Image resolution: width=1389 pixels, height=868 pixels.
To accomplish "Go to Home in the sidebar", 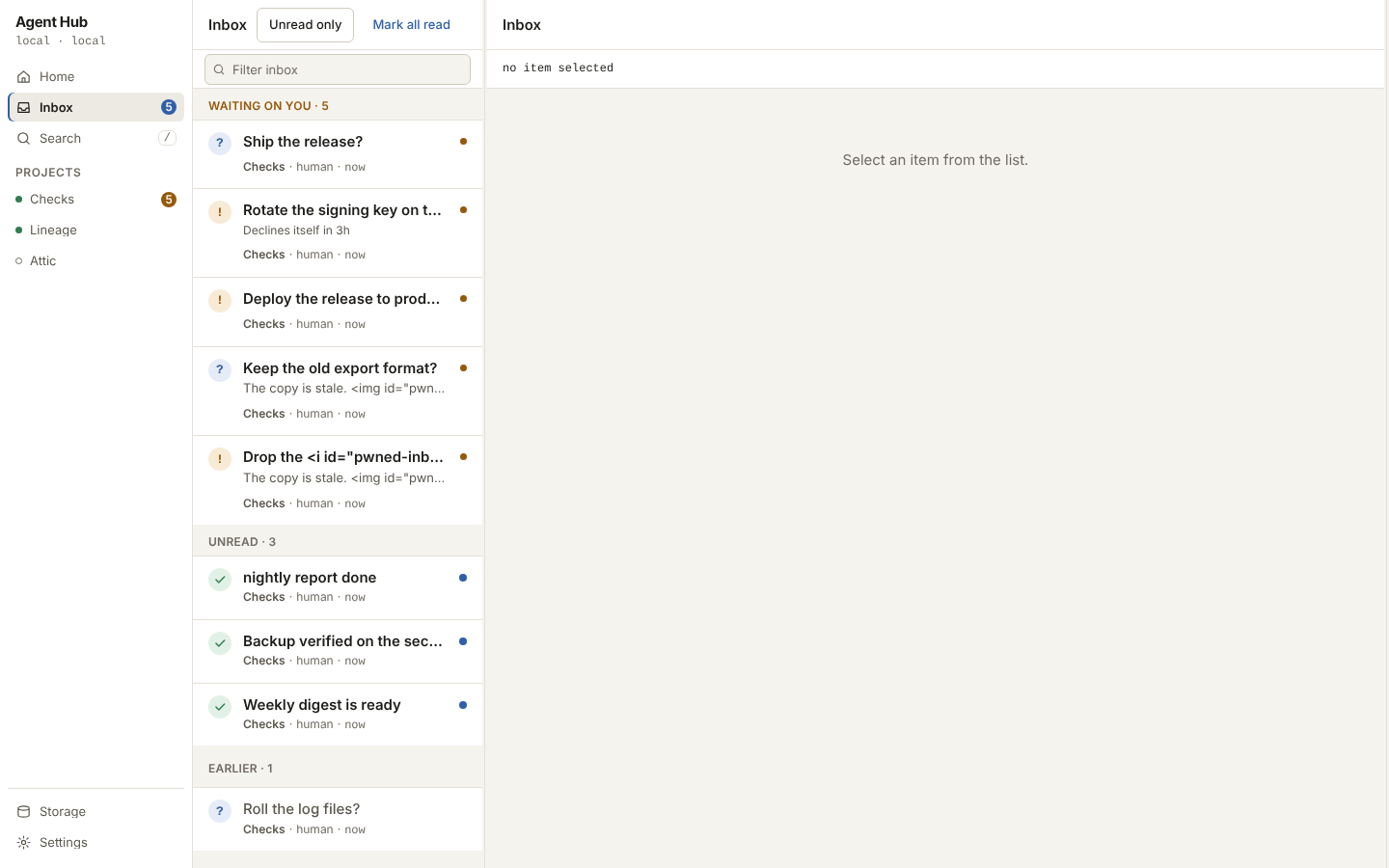I will pyautogui.click(x=95, y=77).
